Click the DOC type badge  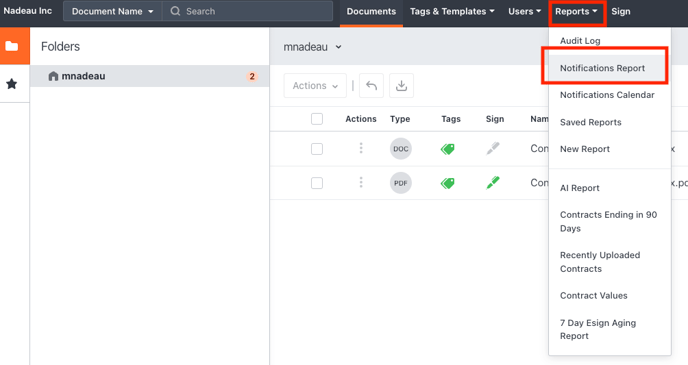[401, 149]
